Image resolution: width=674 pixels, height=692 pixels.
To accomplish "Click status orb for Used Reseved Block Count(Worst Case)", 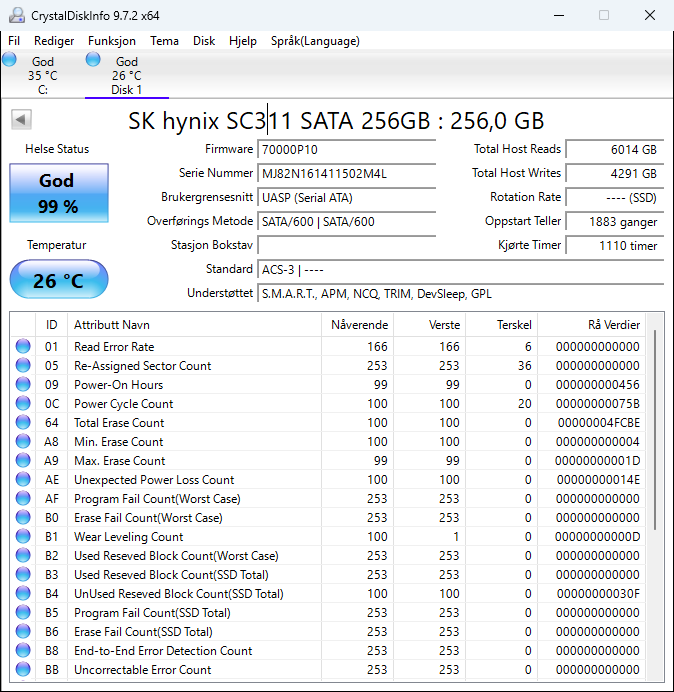I will (23, 555).
